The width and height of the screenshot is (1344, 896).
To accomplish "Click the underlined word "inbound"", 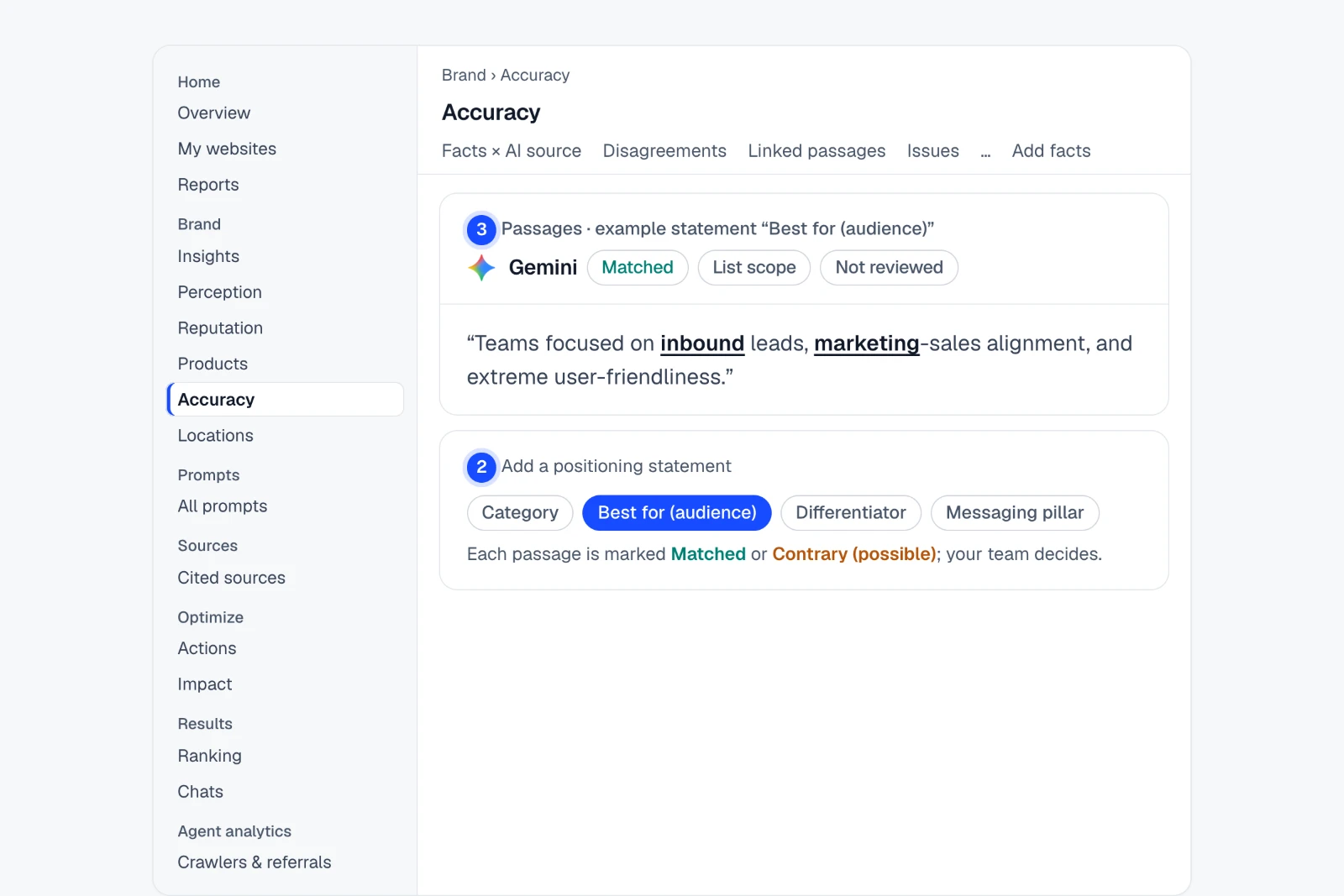I will pyautogui.click(x=702, y=343).
